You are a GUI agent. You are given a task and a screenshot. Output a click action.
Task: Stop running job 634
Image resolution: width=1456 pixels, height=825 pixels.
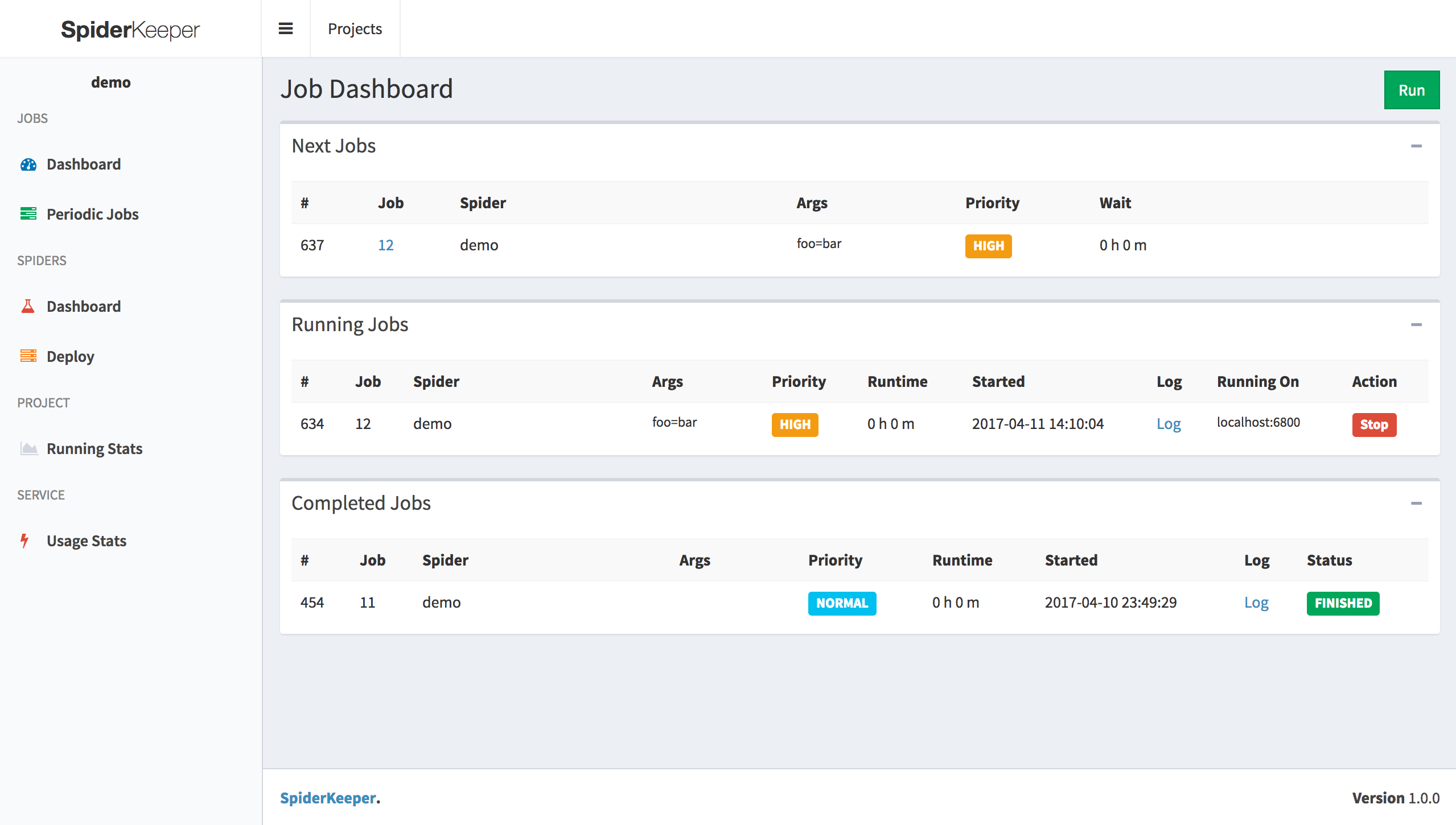pyautogui.click(x=1373, y=424)
